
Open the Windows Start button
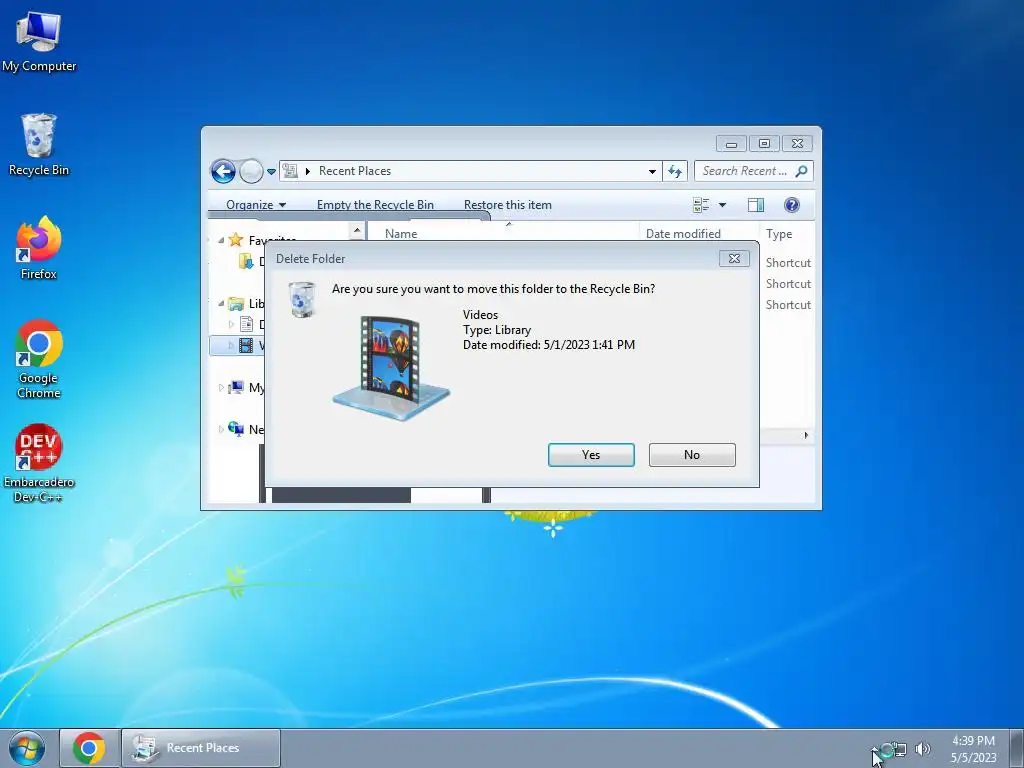click(27, 748)
